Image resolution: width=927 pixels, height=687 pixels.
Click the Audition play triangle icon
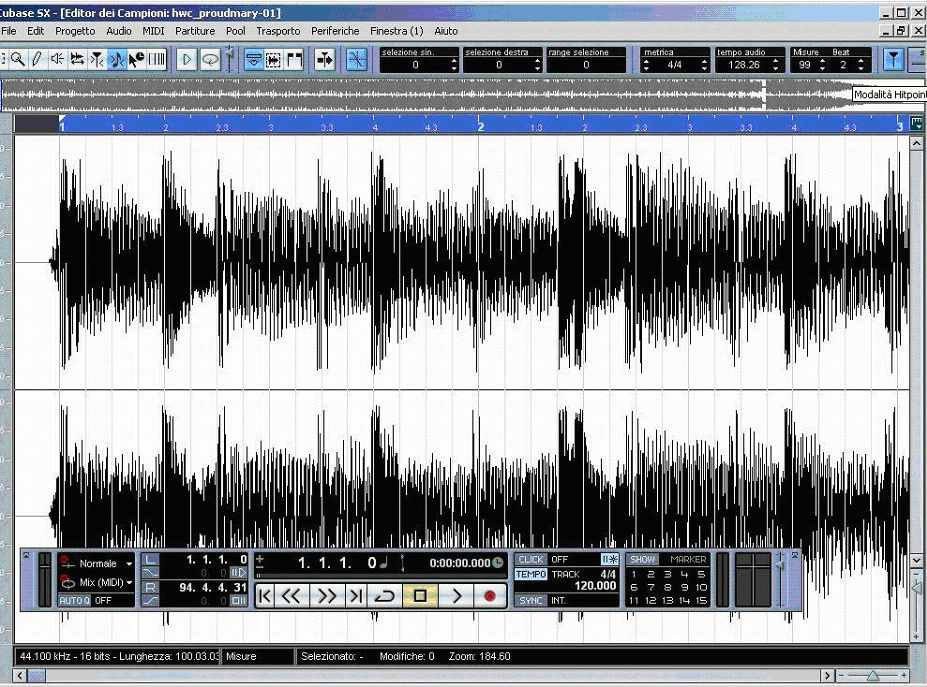tap(187, 59)
